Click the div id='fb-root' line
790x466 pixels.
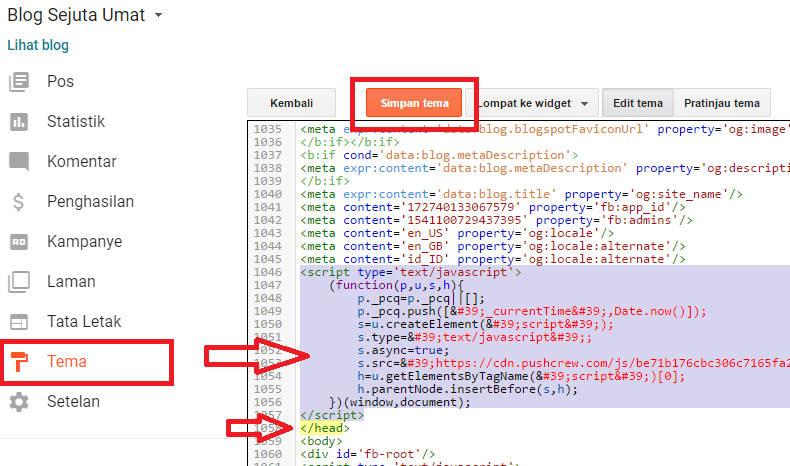[x=368, y=454]
